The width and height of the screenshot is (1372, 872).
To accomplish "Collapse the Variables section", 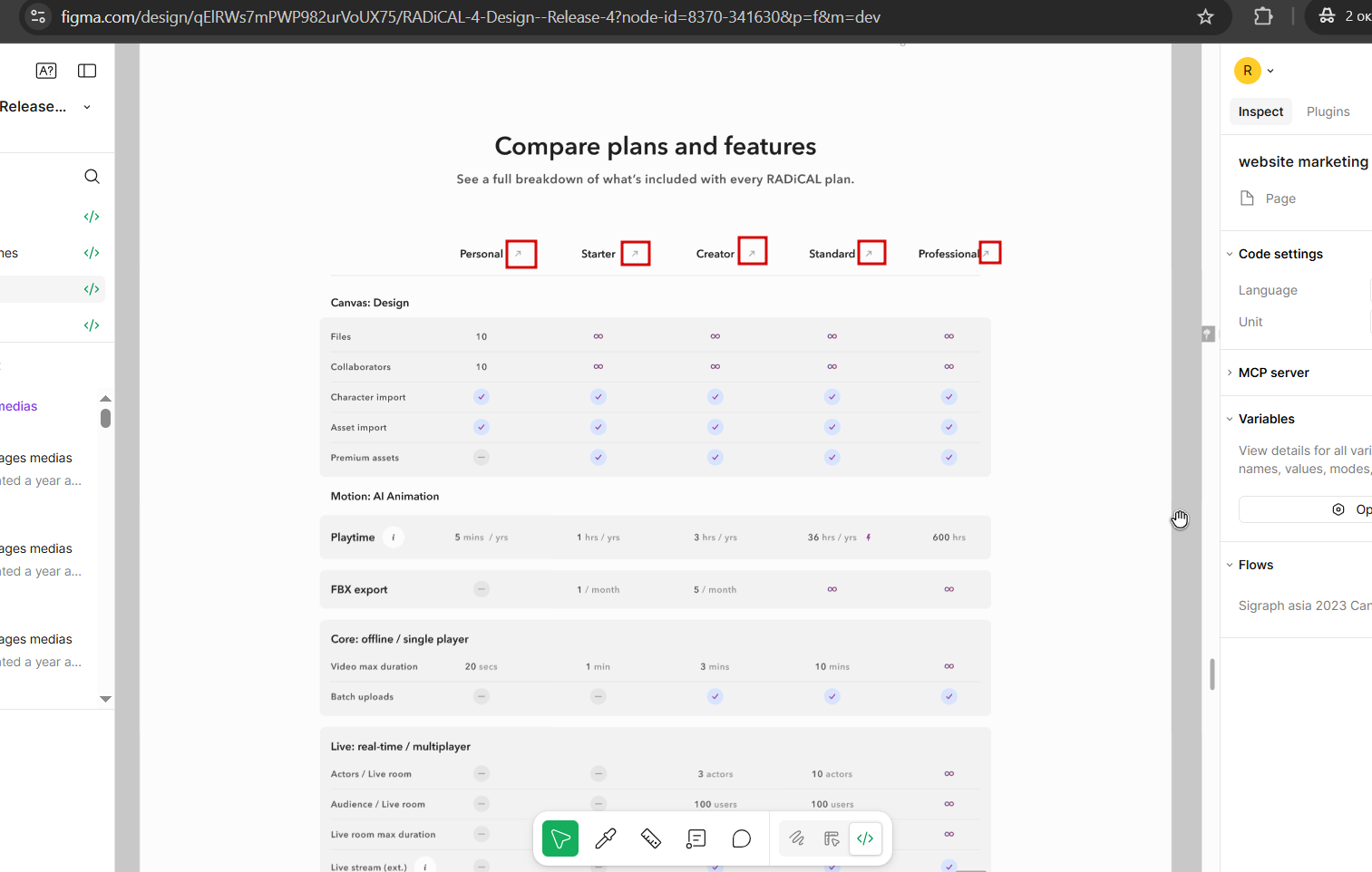I will (1230, 419).
